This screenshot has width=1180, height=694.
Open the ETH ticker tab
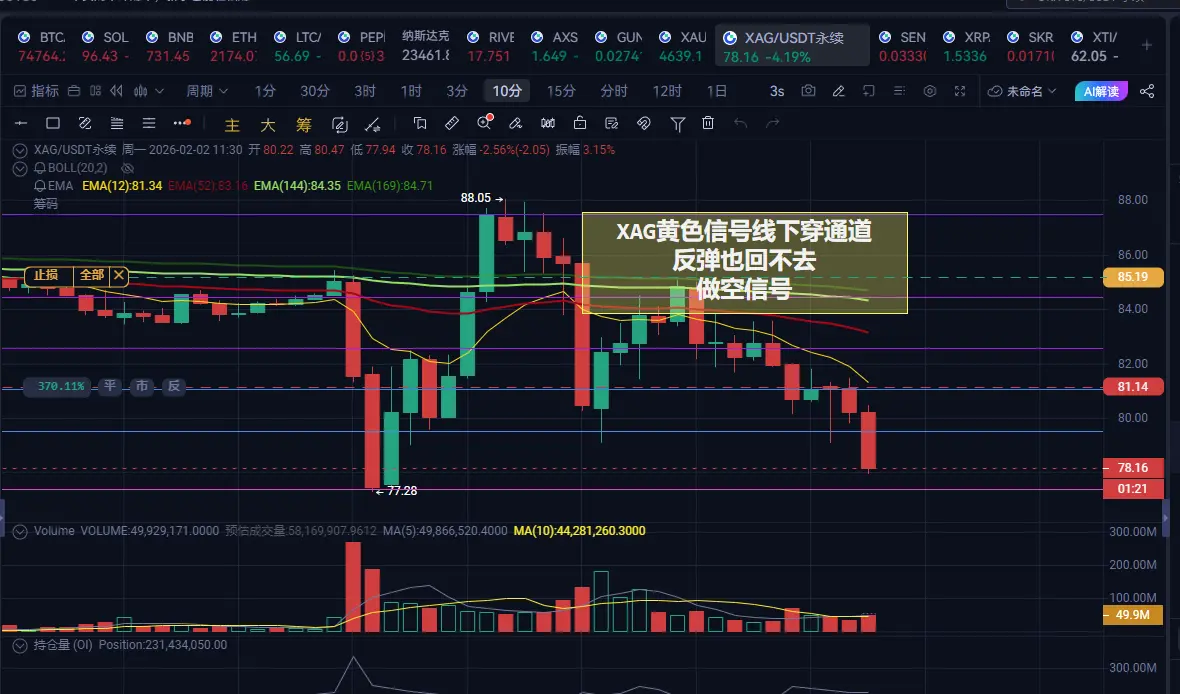tap(234, 46)
